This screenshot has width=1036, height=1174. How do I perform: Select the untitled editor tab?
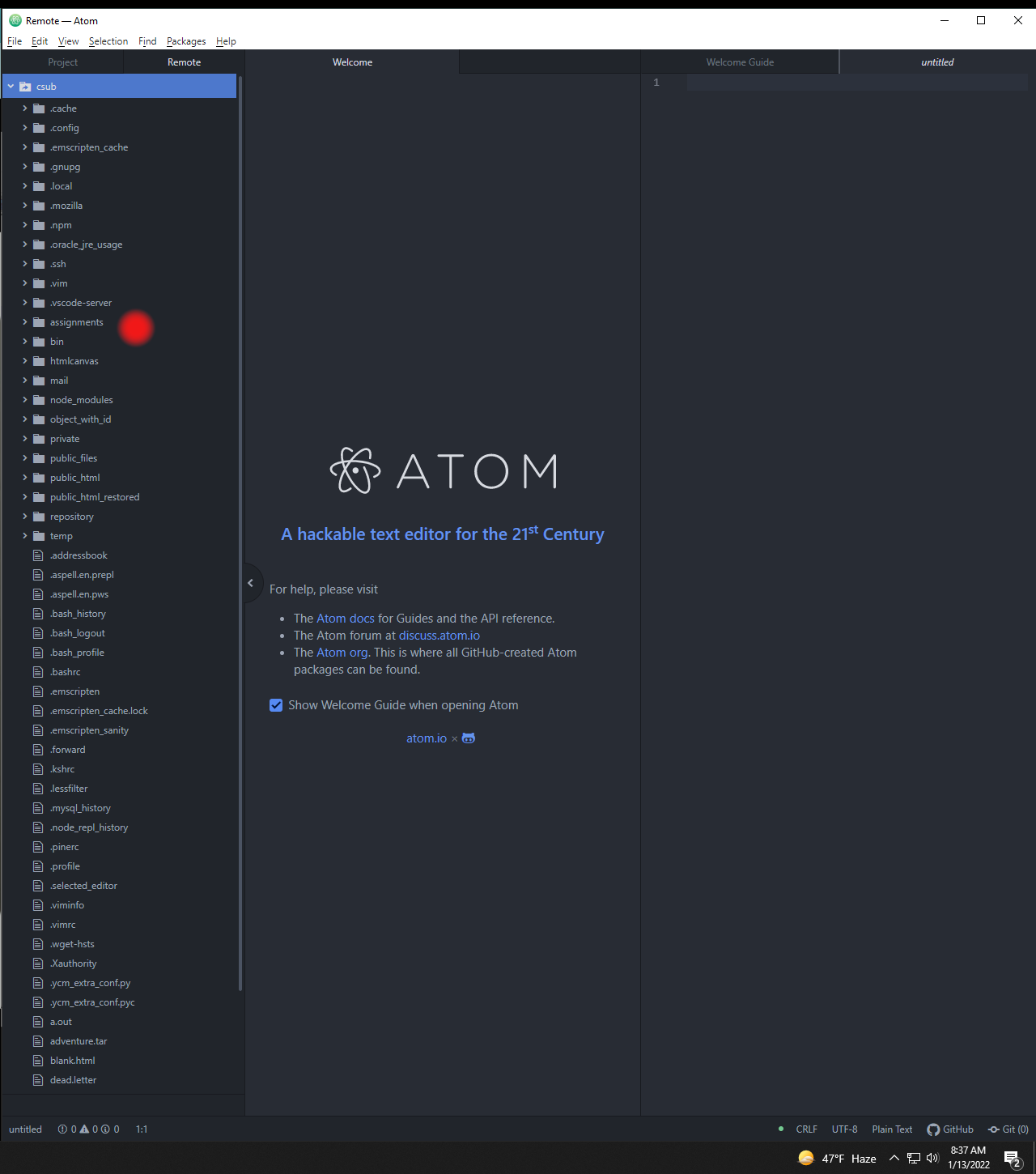coord(937,62)
